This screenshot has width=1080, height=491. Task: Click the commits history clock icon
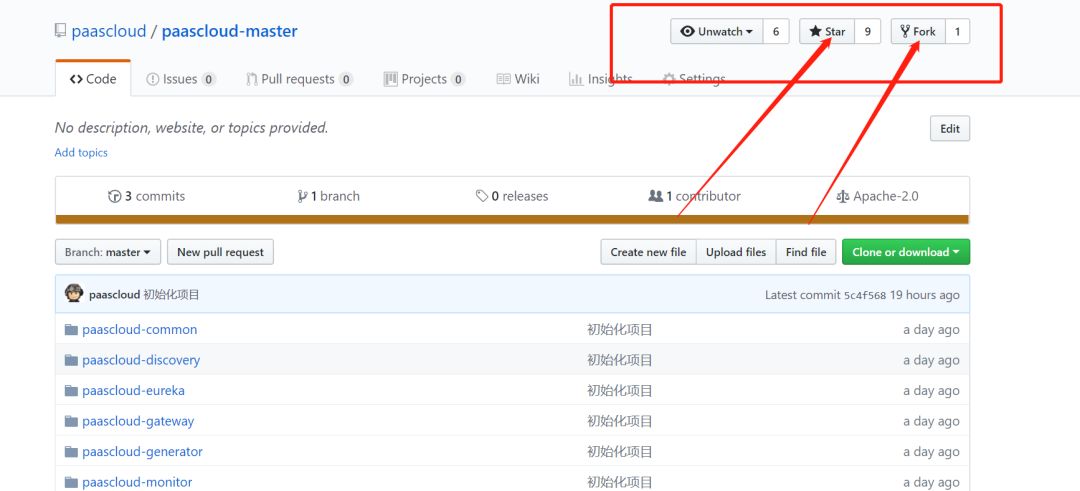pos(114,197)
